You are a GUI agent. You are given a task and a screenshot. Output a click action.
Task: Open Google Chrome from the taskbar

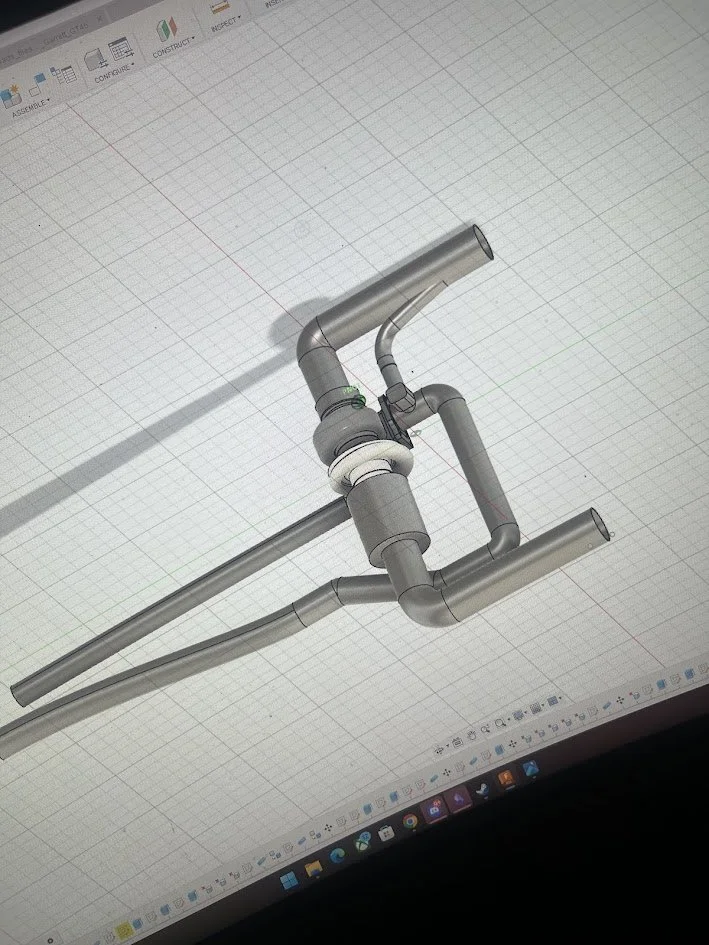[x=411, y=821]
